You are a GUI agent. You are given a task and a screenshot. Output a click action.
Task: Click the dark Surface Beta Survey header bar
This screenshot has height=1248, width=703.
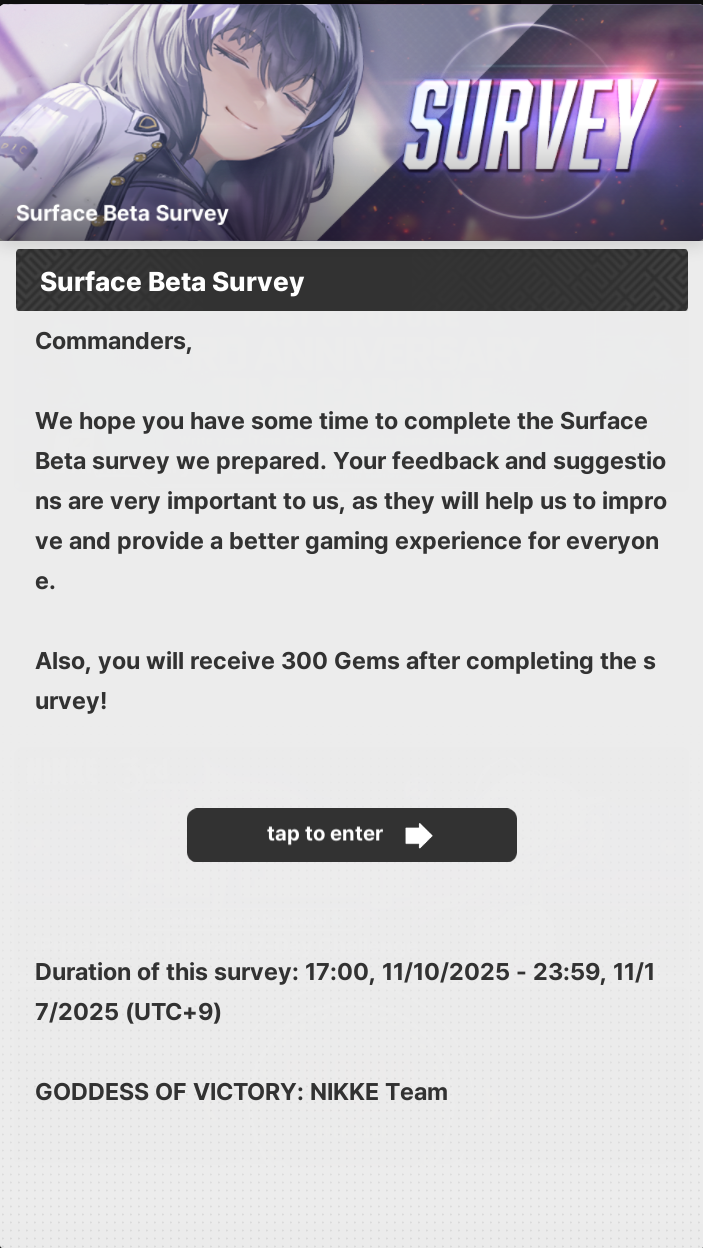pyautogui.click(x=351, y=281)
